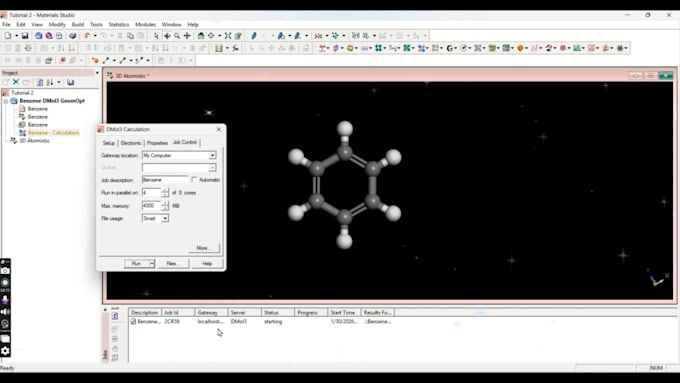Click the reset view home icon
The height and width of the screenshot is (383, 680).
[x=201, y=36]
